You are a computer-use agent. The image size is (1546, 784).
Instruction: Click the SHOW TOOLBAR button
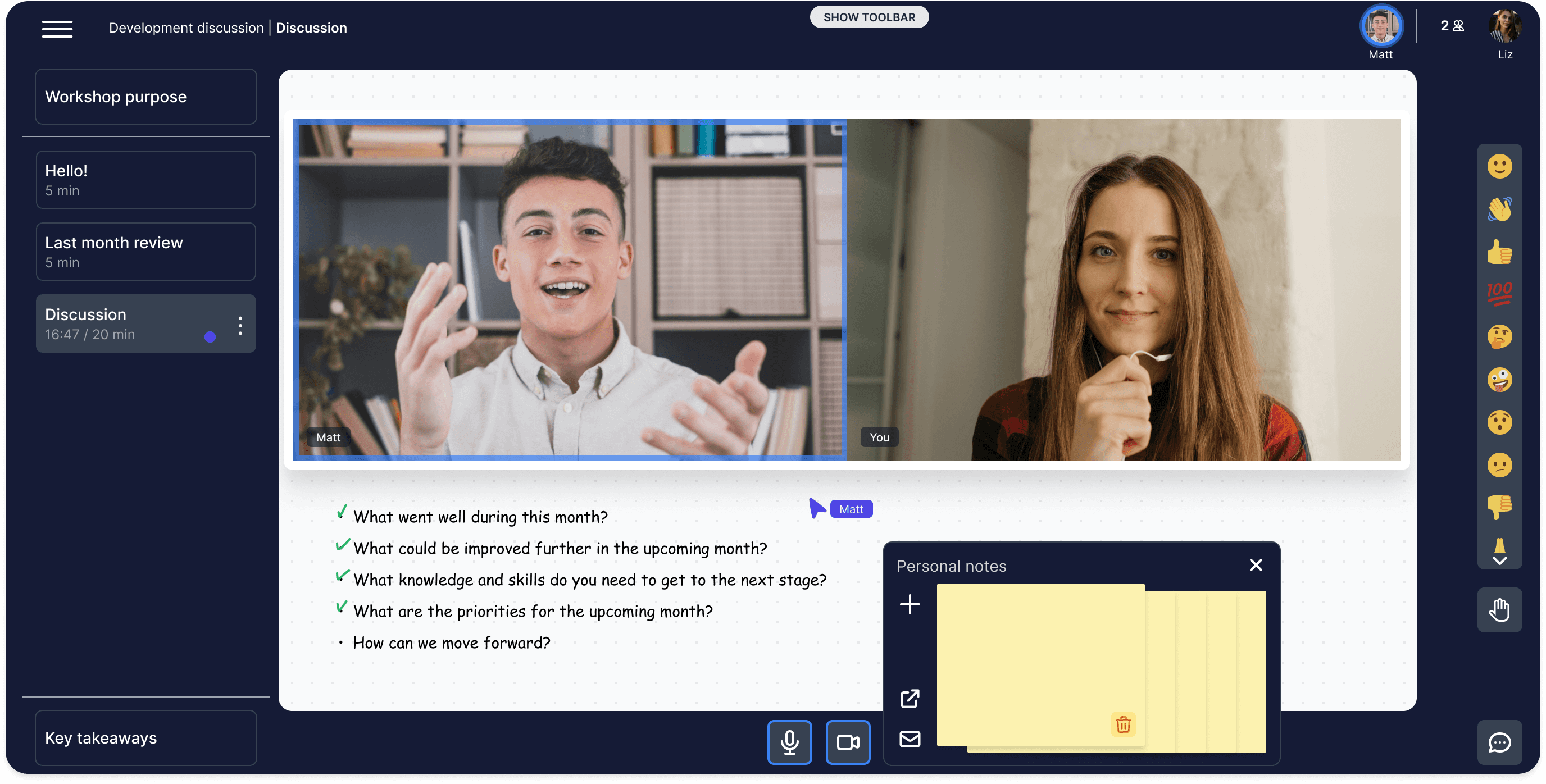pyautogui.click(x=869, y=17)
